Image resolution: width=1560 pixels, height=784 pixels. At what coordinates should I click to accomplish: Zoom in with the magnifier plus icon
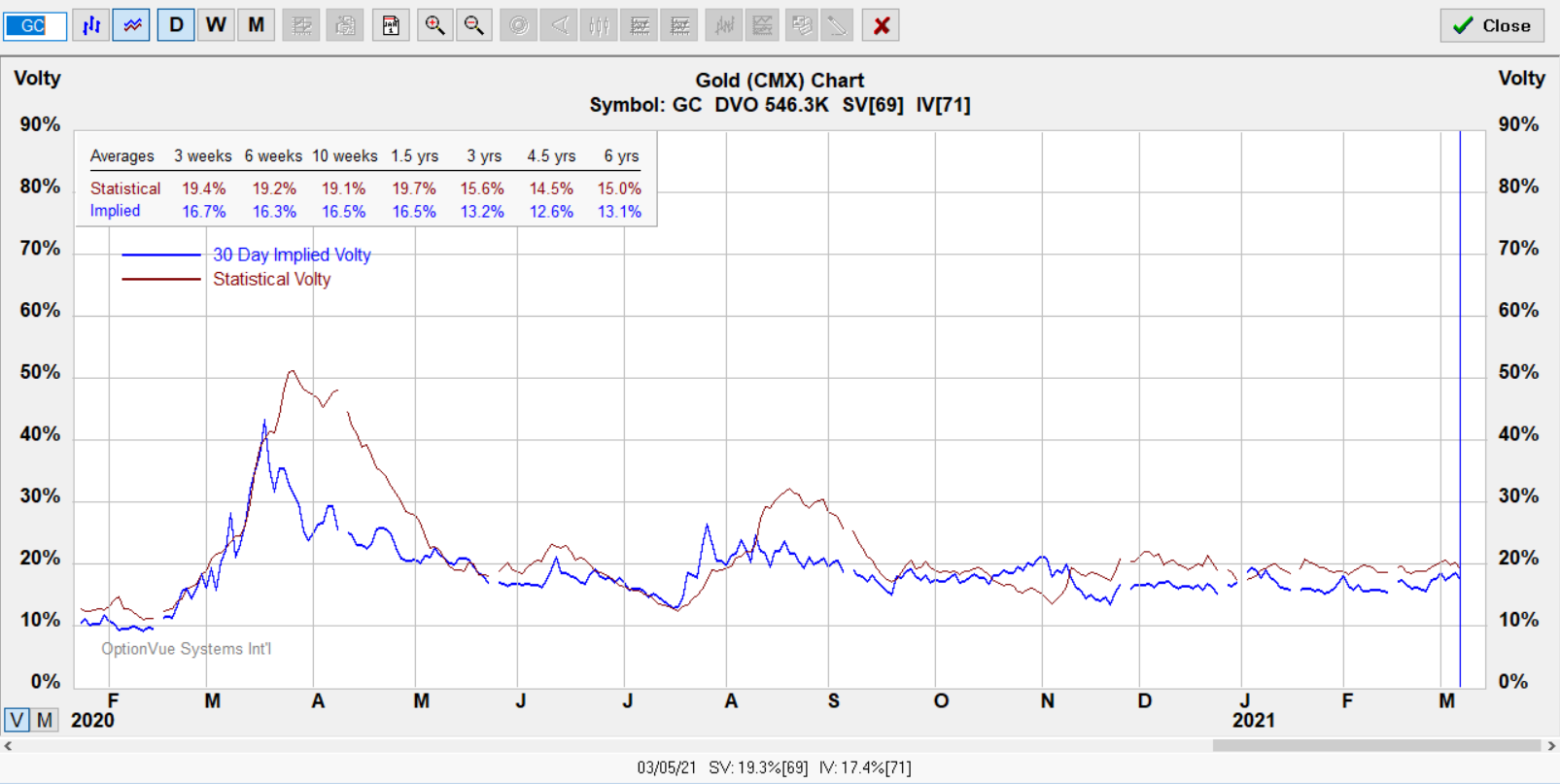tap(434, 25)
